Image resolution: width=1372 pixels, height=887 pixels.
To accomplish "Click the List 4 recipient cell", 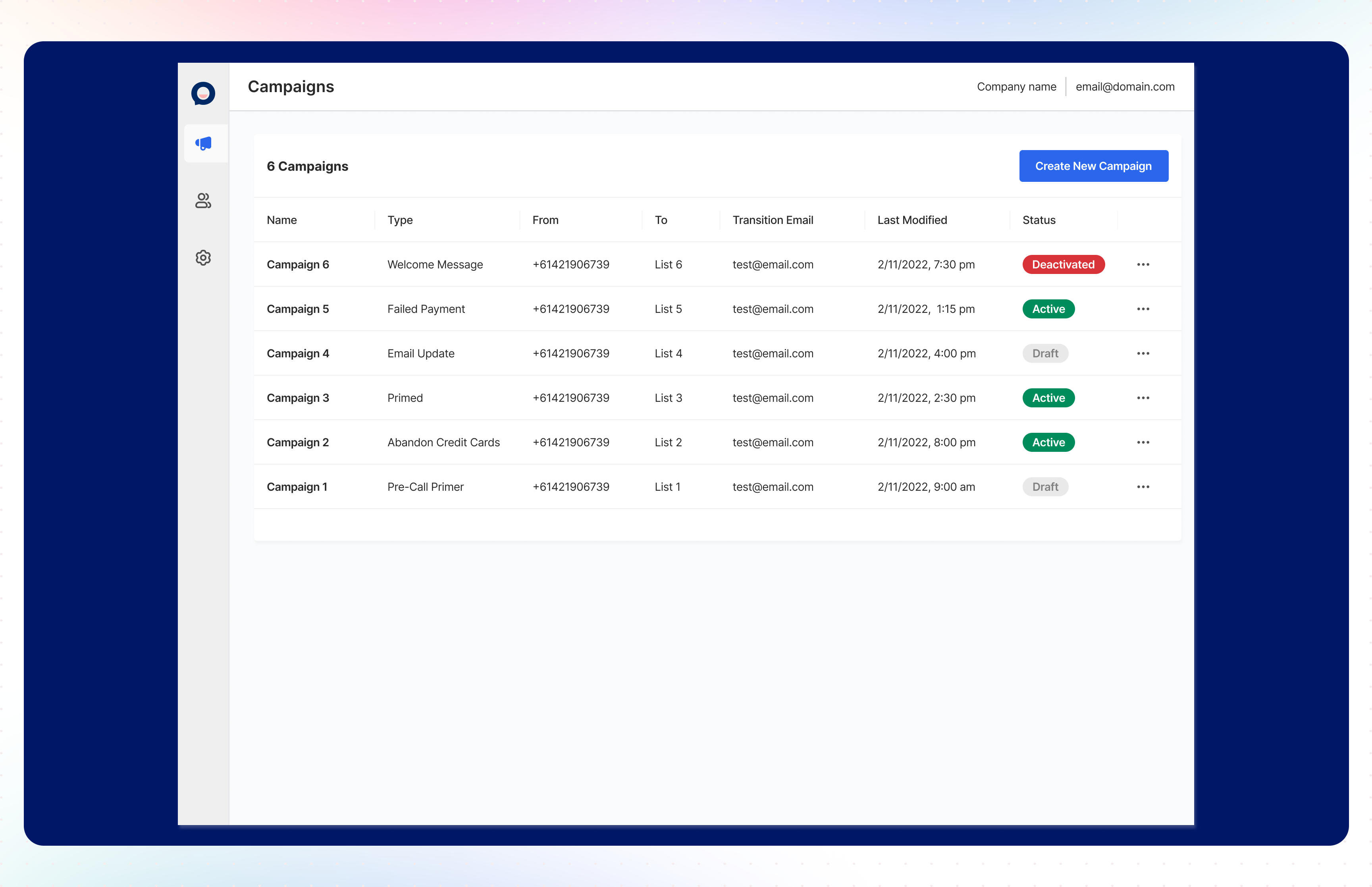I will click(668, 353).
